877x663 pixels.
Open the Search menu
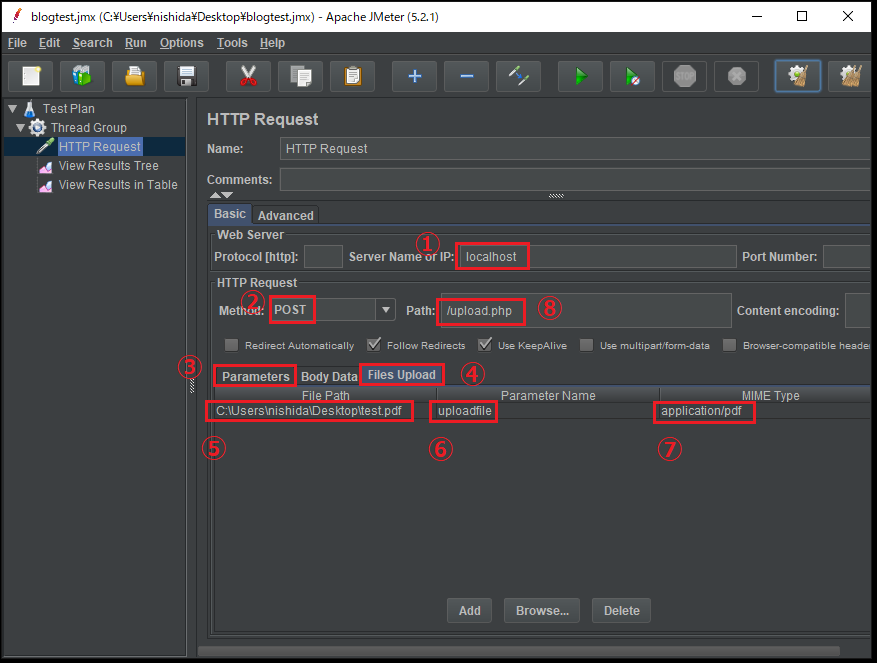92,43
